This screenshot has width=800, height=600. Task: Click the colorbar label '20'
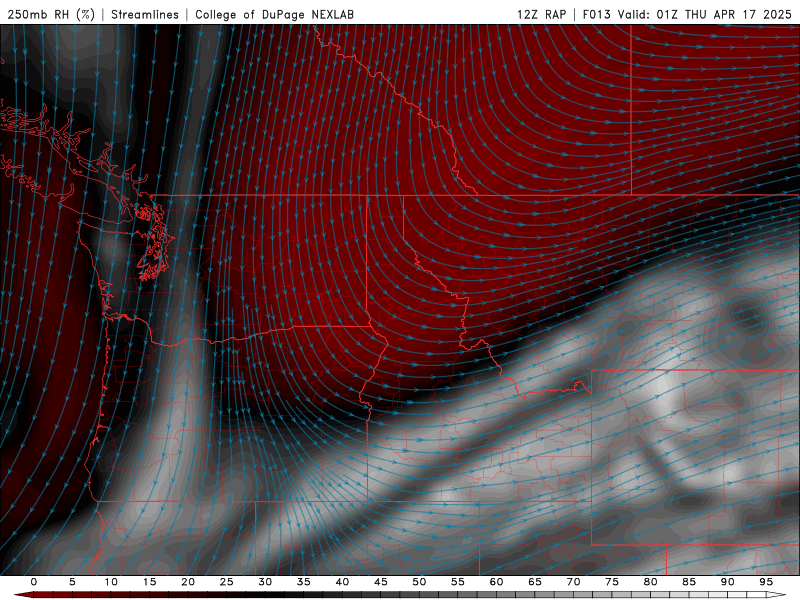coord(188,582)
